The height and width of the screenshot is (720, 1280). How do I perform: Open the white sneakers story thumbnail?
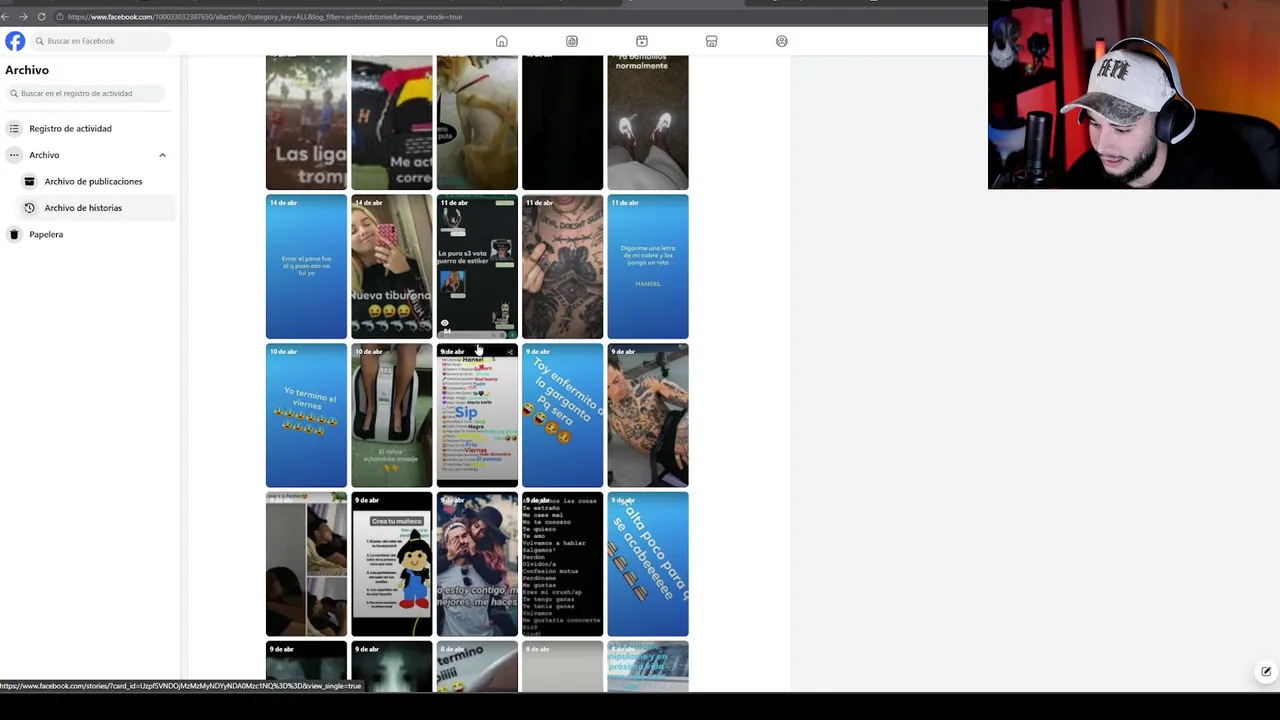[x=648, y=122]
